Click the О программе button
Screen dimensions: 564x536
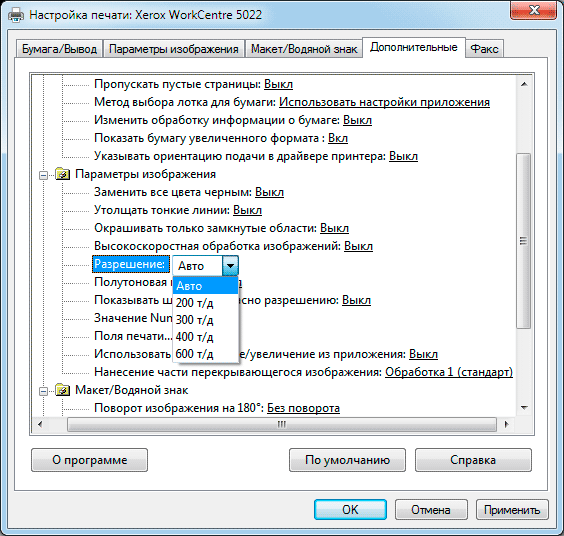pos(90,460)
